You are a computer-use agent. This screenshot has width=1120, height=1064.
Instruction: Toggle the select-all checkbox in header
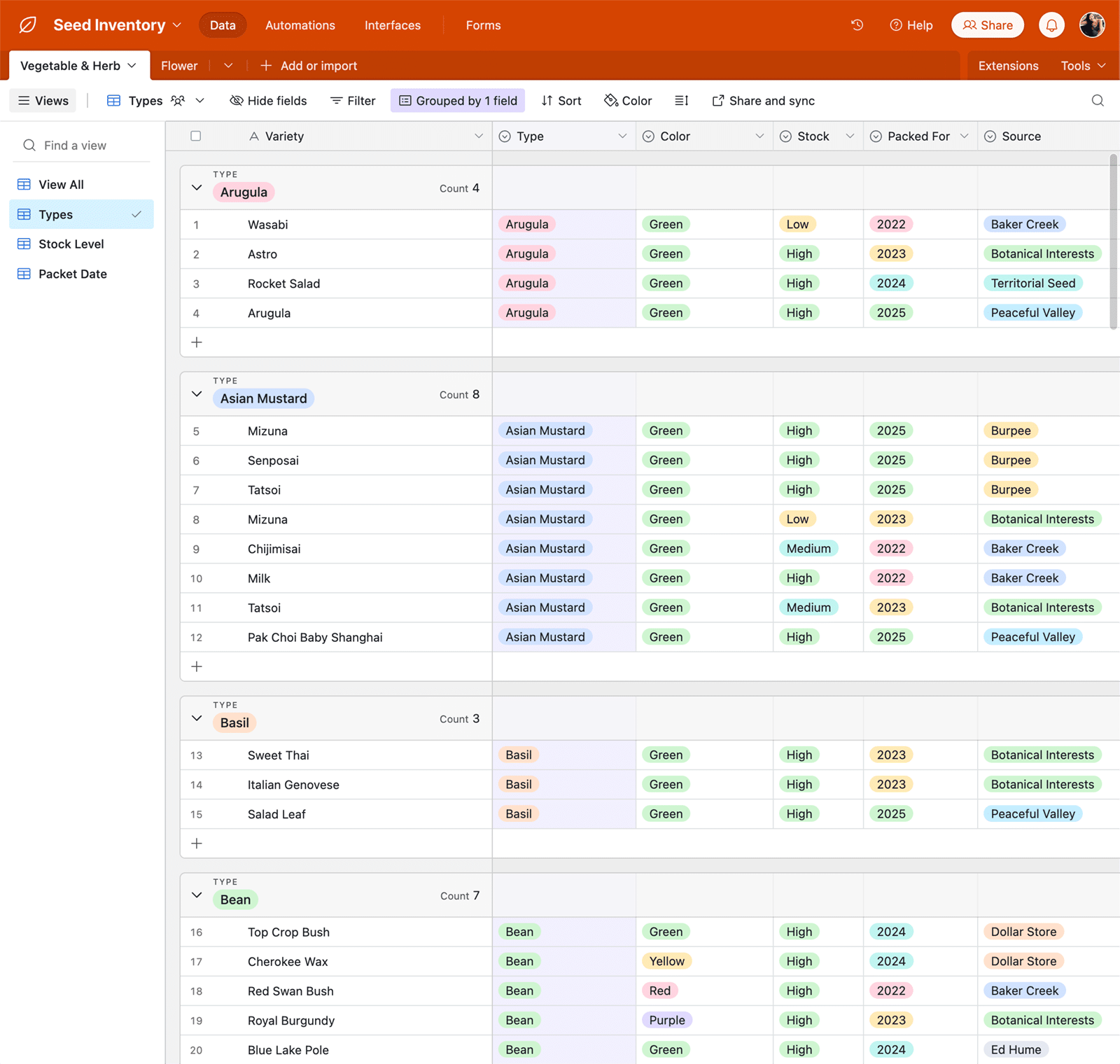click(x=196, y=136)
